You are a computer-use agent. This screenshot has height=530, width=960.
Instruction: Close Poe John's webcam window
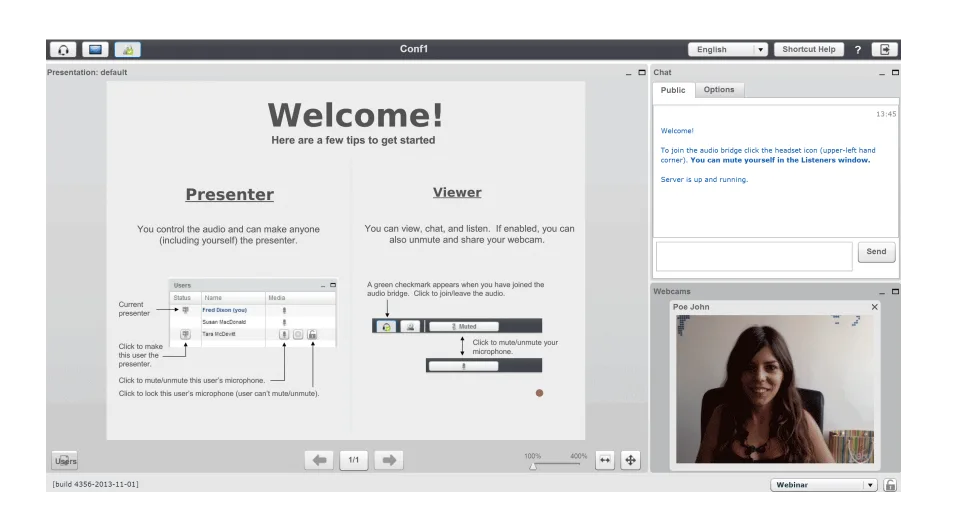tap(874, 307)
